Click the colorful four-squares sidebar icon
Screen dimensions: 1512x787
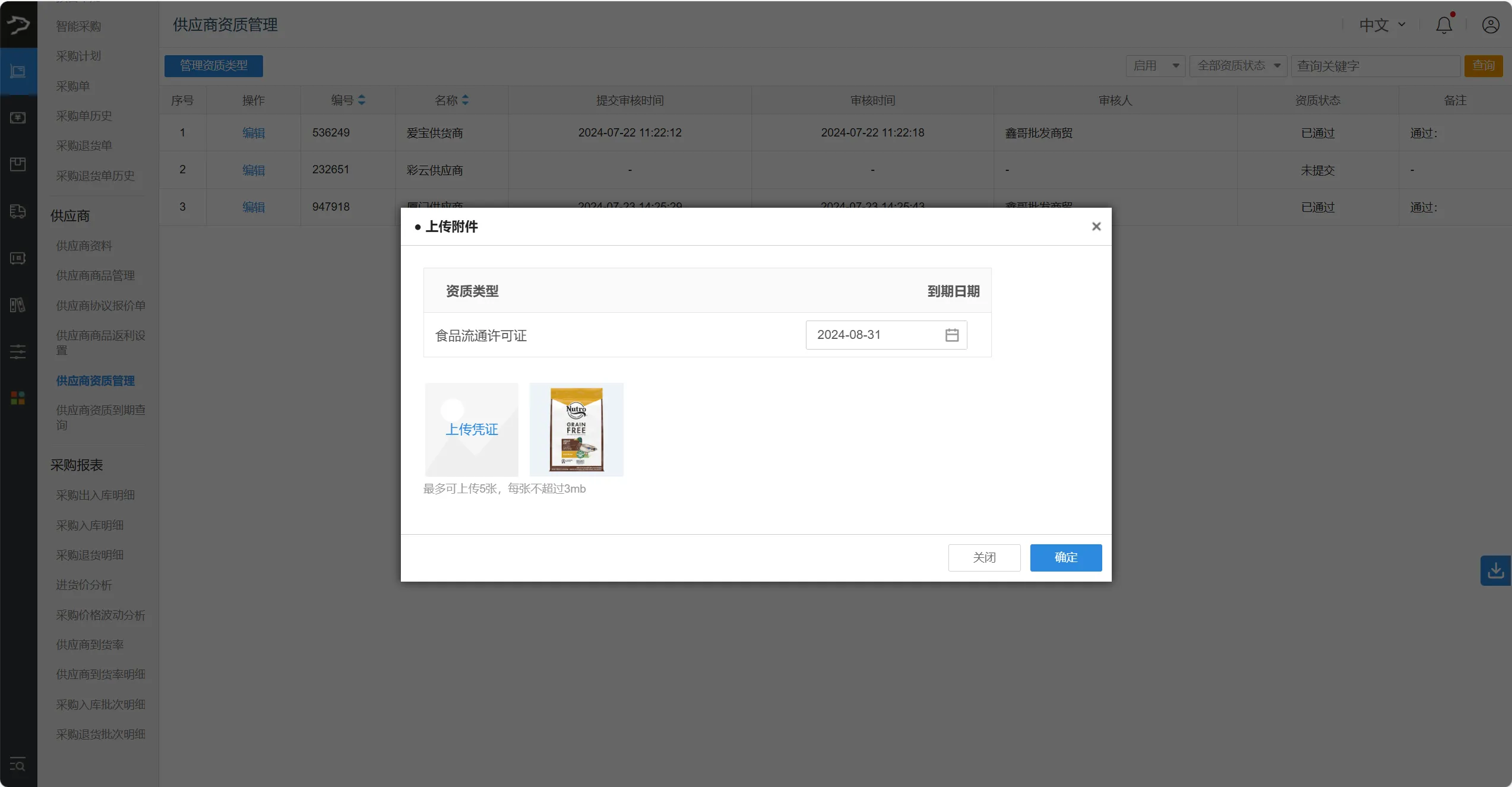pos(18,398)
